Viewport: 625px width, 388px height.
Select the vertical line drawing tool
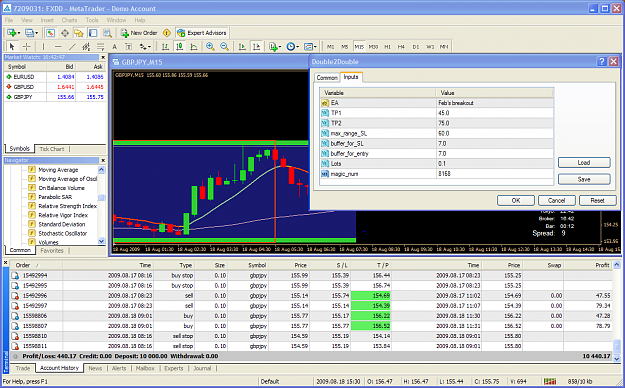pyautogui.click(x=43, y=47)
